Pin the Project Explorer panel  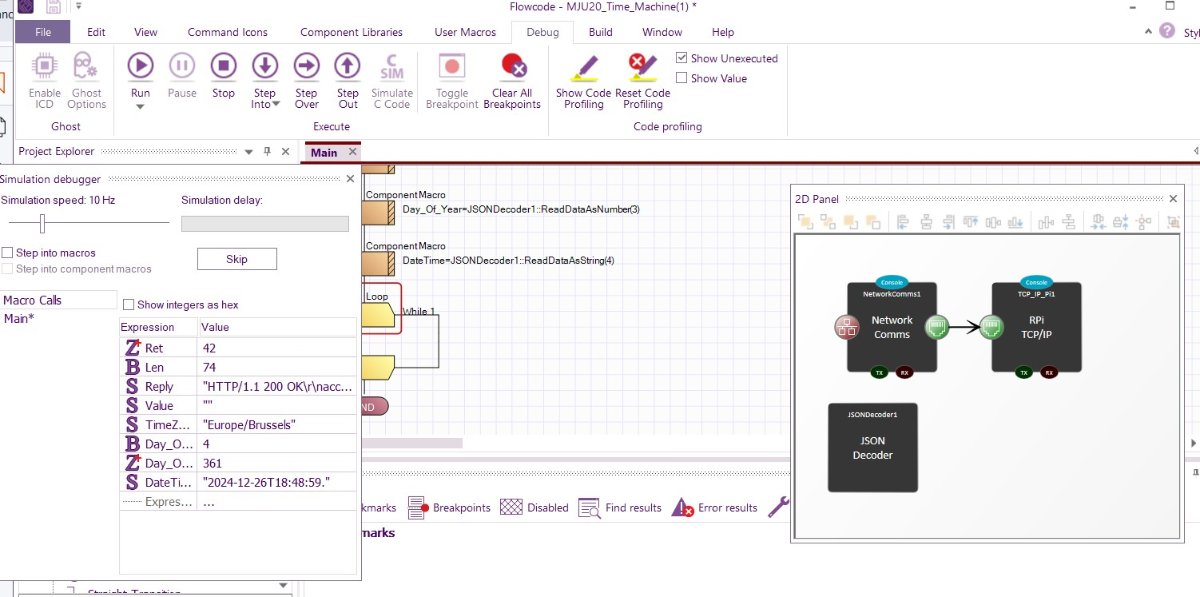click(x=267, y=151)
